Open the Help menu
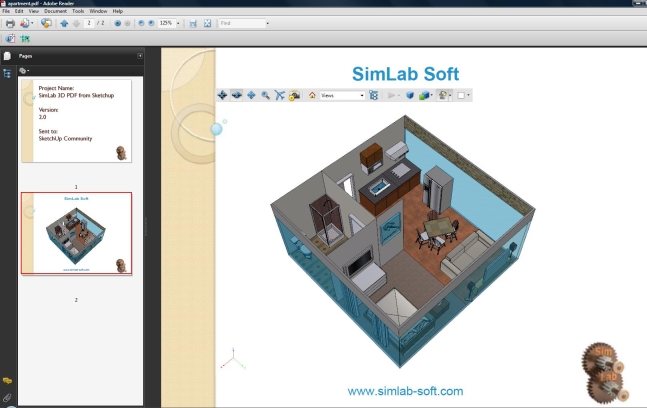This screenshot has width=647, height=408. [118, 11]
